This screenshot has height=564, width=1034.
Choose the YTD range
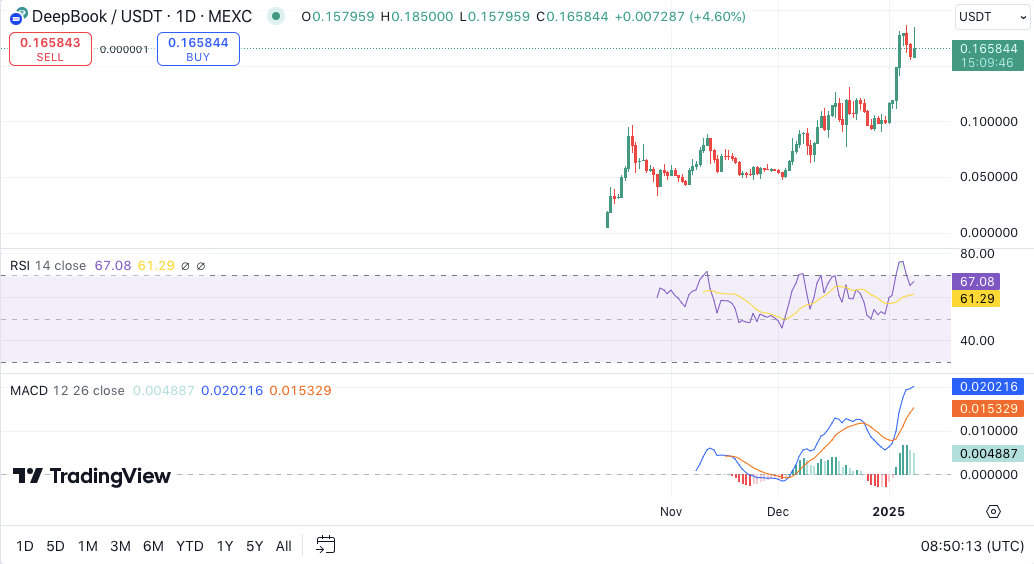190,546
